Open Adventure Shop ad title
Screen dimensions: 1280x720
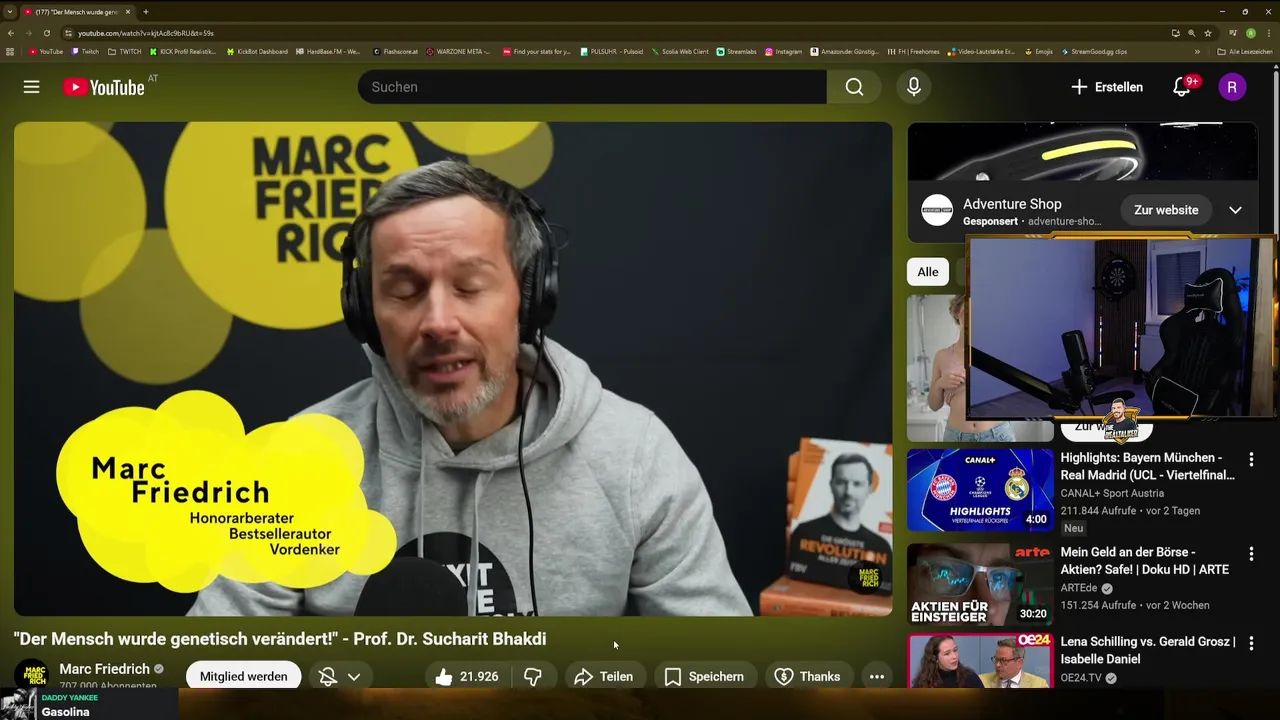[1012, 204]
